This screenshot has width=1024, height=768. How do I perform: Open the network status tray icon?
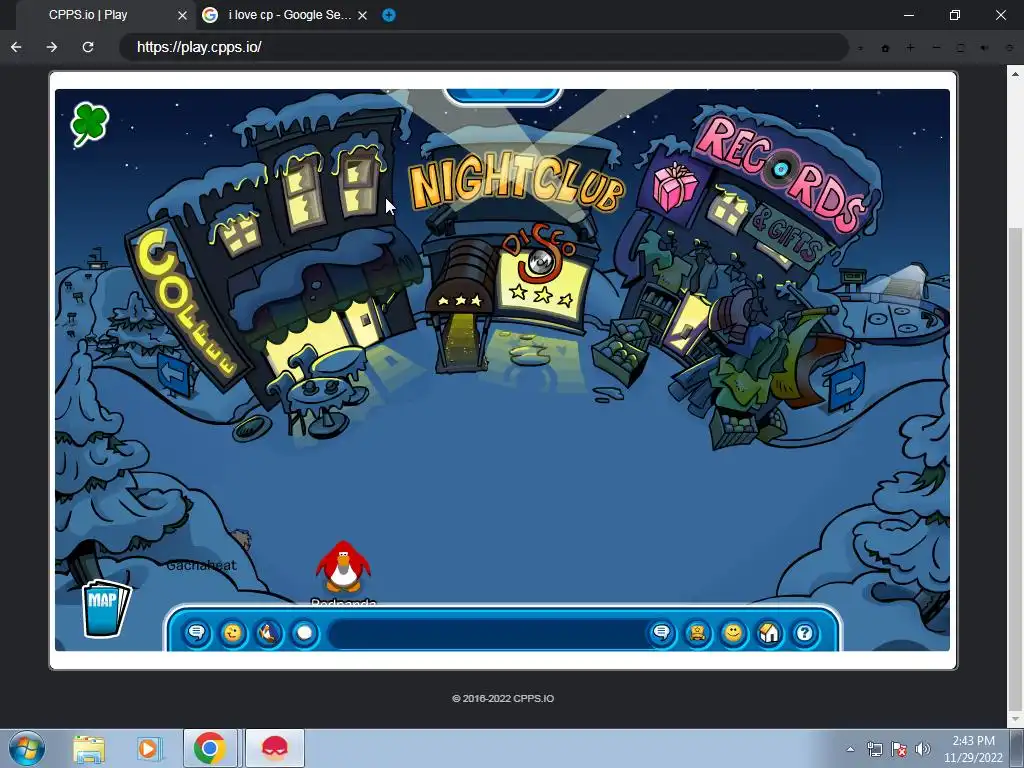[874, 749]
